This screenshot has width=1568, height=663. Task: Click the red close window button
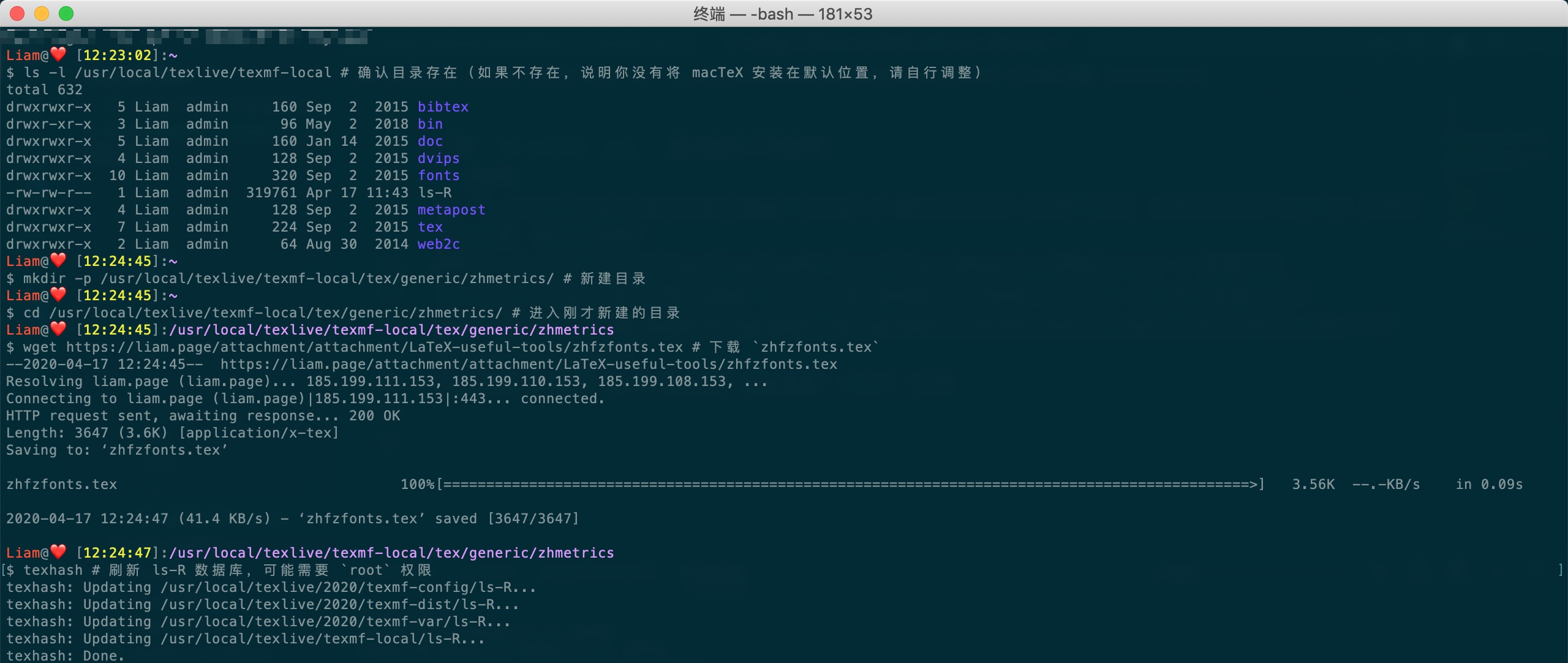[x=17, y=13]
